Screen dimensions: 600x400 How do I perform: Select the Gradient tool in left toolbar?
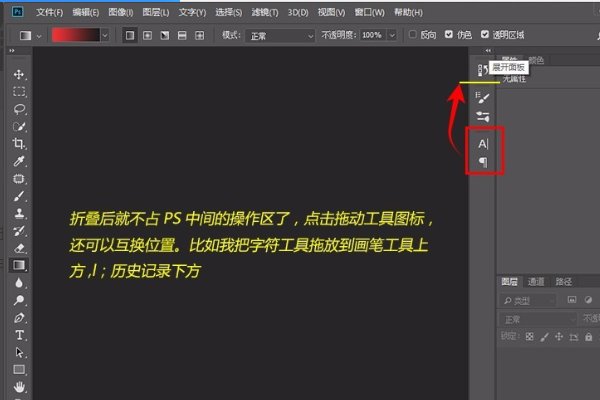19,265
